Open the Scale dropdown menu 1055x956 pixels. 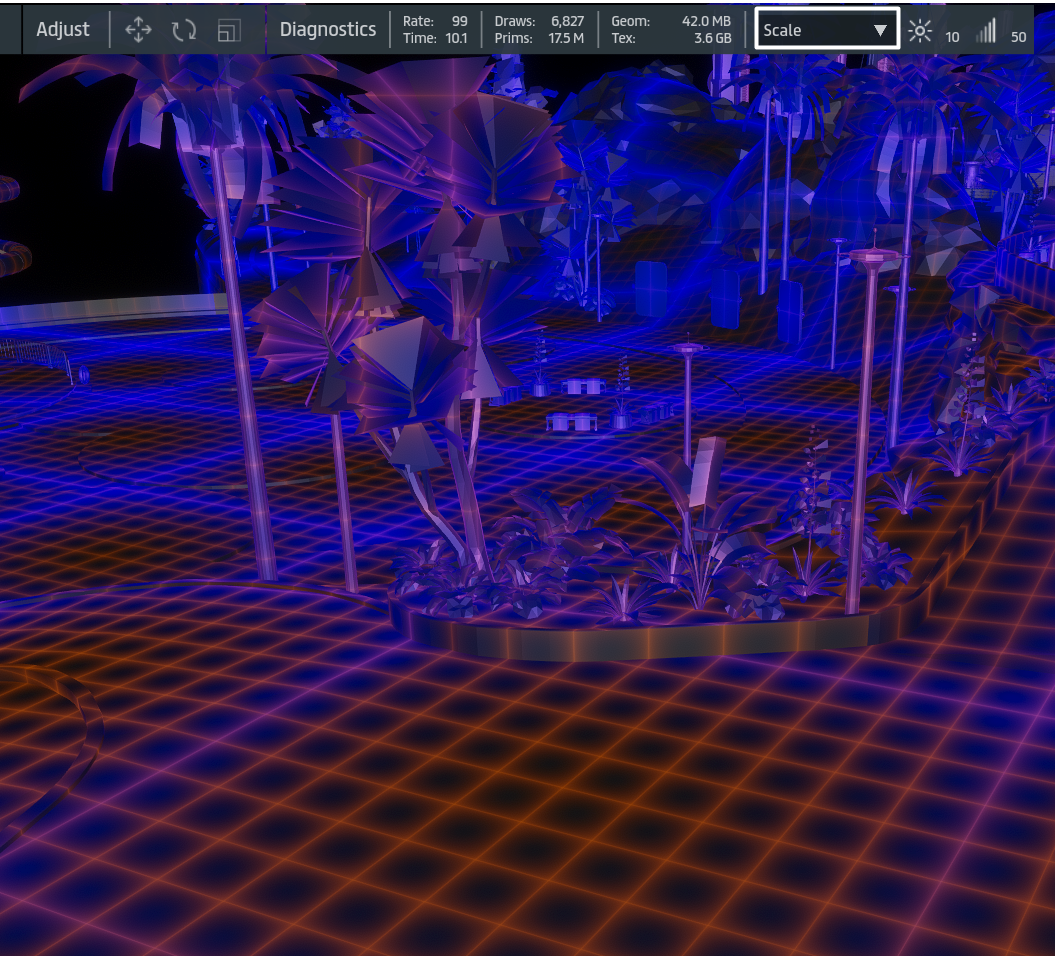[x=826, y=30]
